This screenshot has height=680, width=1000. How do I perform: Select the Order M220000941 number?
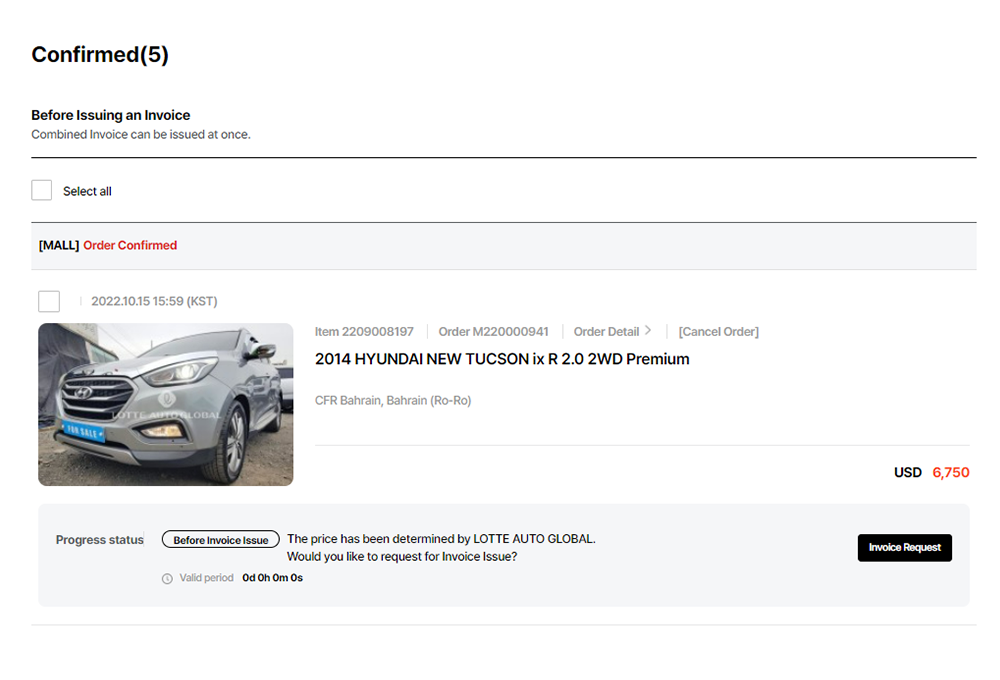point(493,332)
